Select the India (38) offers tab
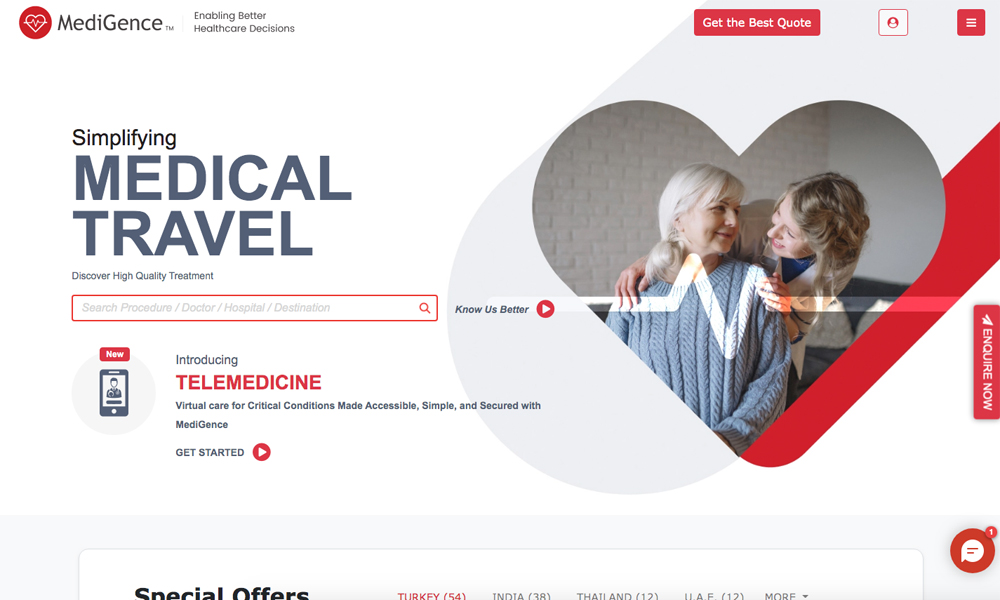The width and height of the screenshot is (1000, 600). tap(521, 596)
